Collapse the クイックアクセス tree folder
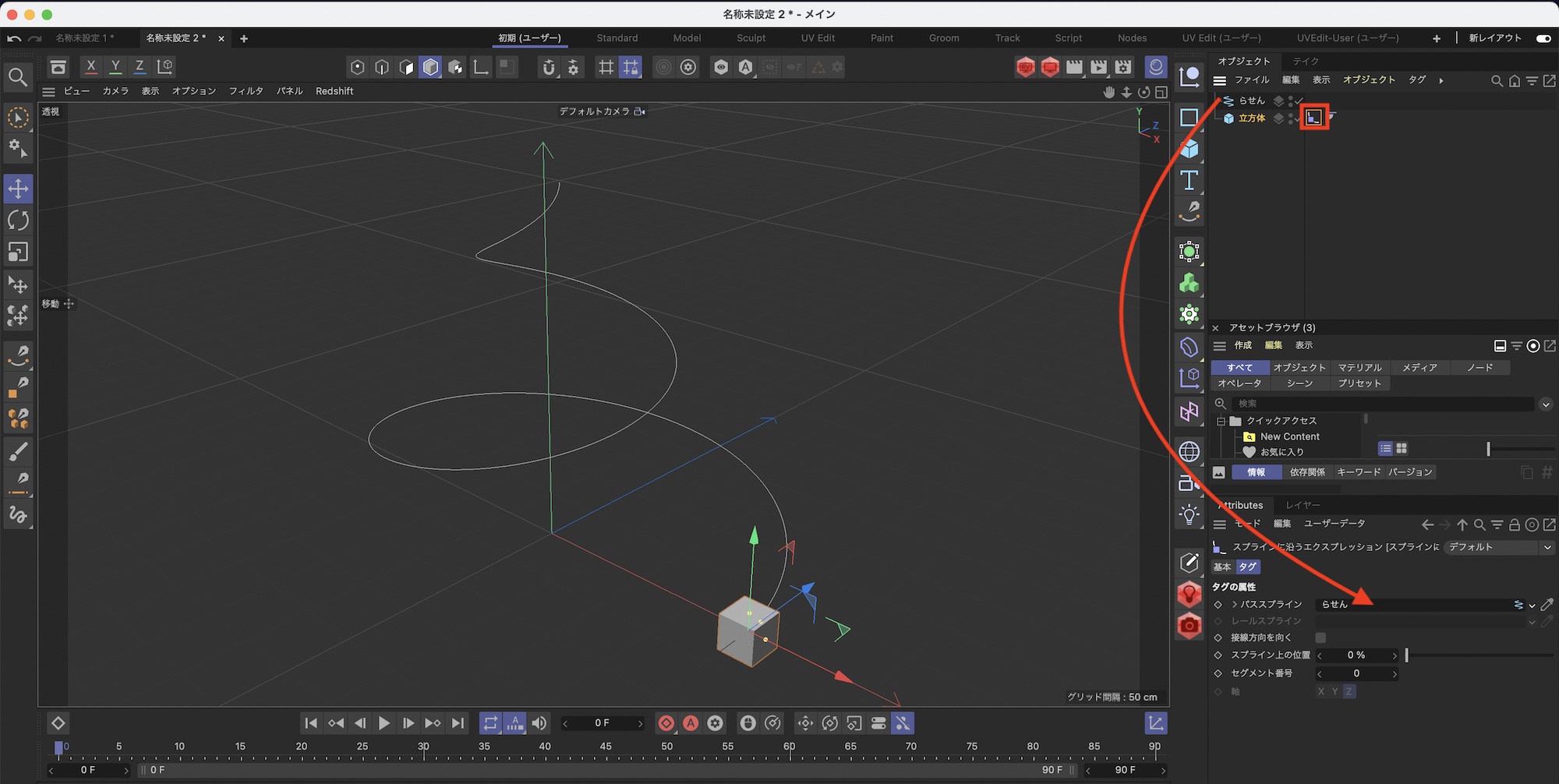 tap(1221, 421)
